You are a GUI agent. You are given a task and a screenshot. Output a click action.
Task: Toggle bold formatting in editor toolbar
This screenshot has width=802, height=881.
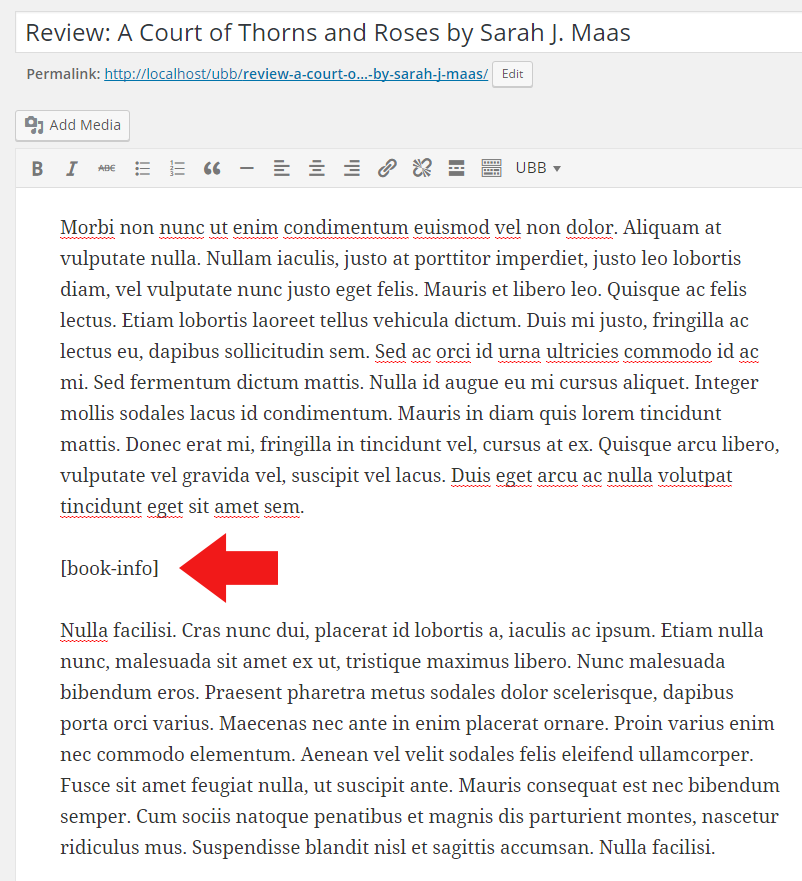click(x=37, y=169)
